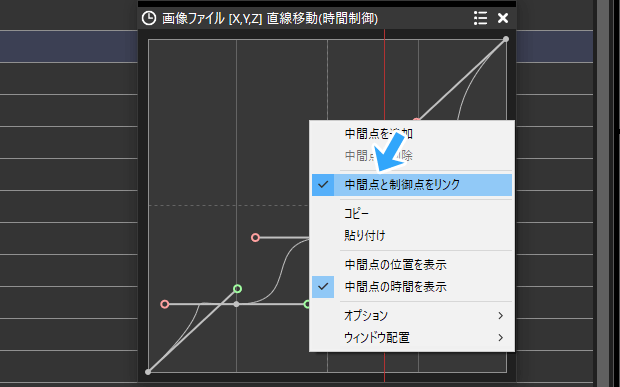Expand the ウィンドウ配置 submenu
The width and height of the screenshot is (620, 387).
412,338
